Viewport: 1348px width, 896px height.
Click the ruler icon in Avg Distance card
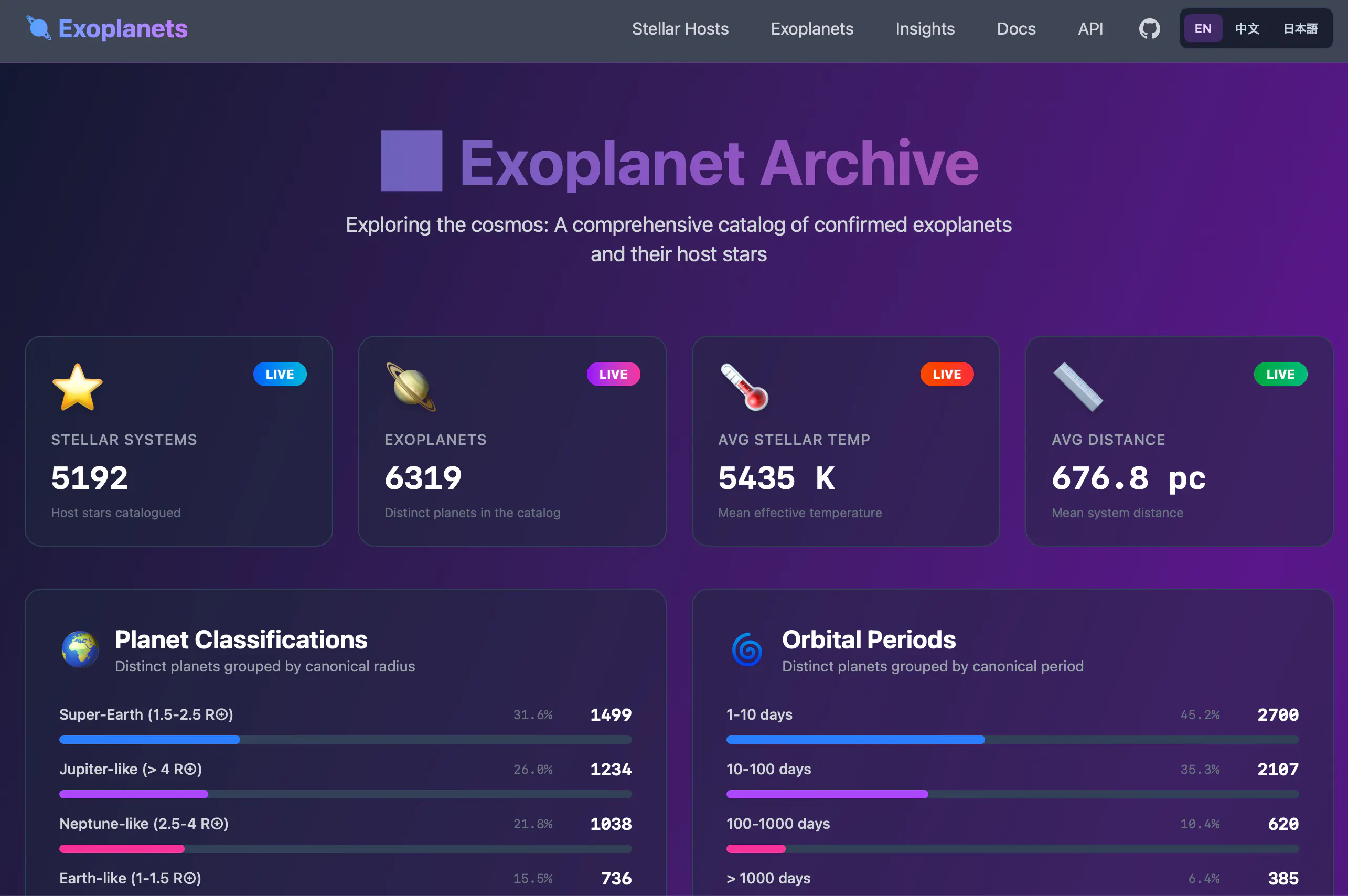pyautogui.click(x=1078, y=388)
